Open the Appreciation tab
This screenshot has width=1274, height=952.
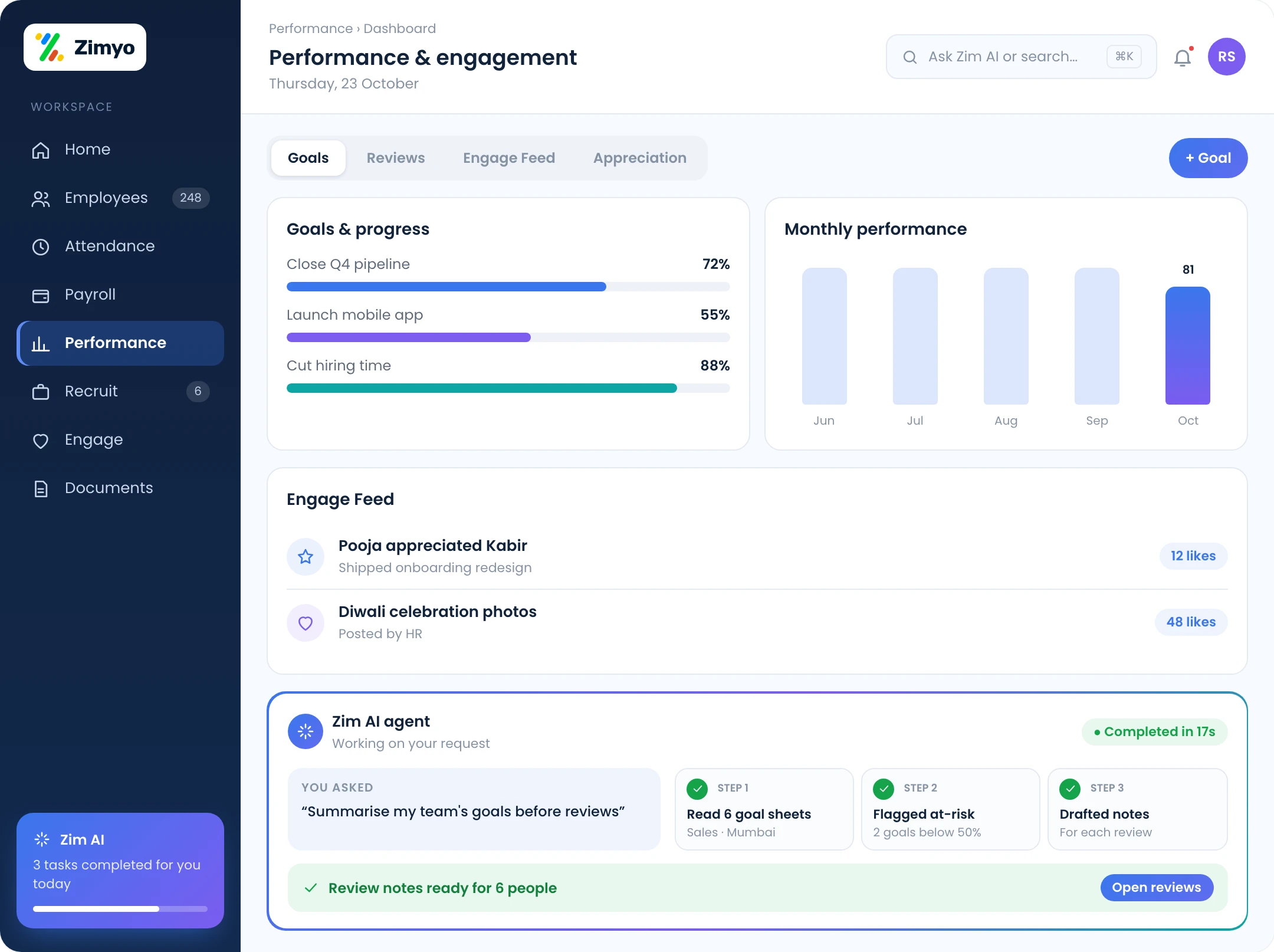[640, 158]
